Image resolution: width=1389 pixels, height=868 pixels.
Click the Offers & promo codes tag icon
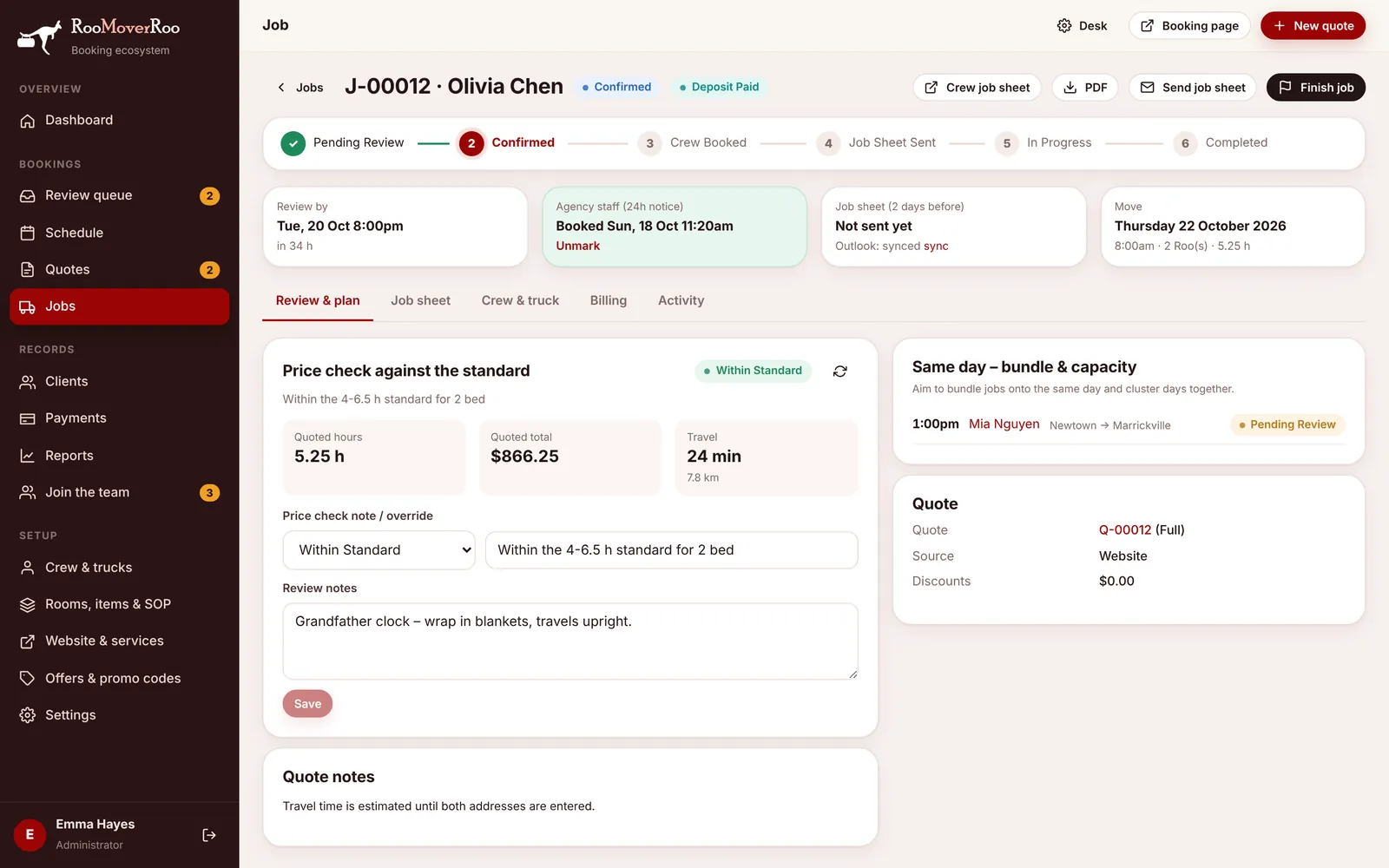tap(28, 678)
